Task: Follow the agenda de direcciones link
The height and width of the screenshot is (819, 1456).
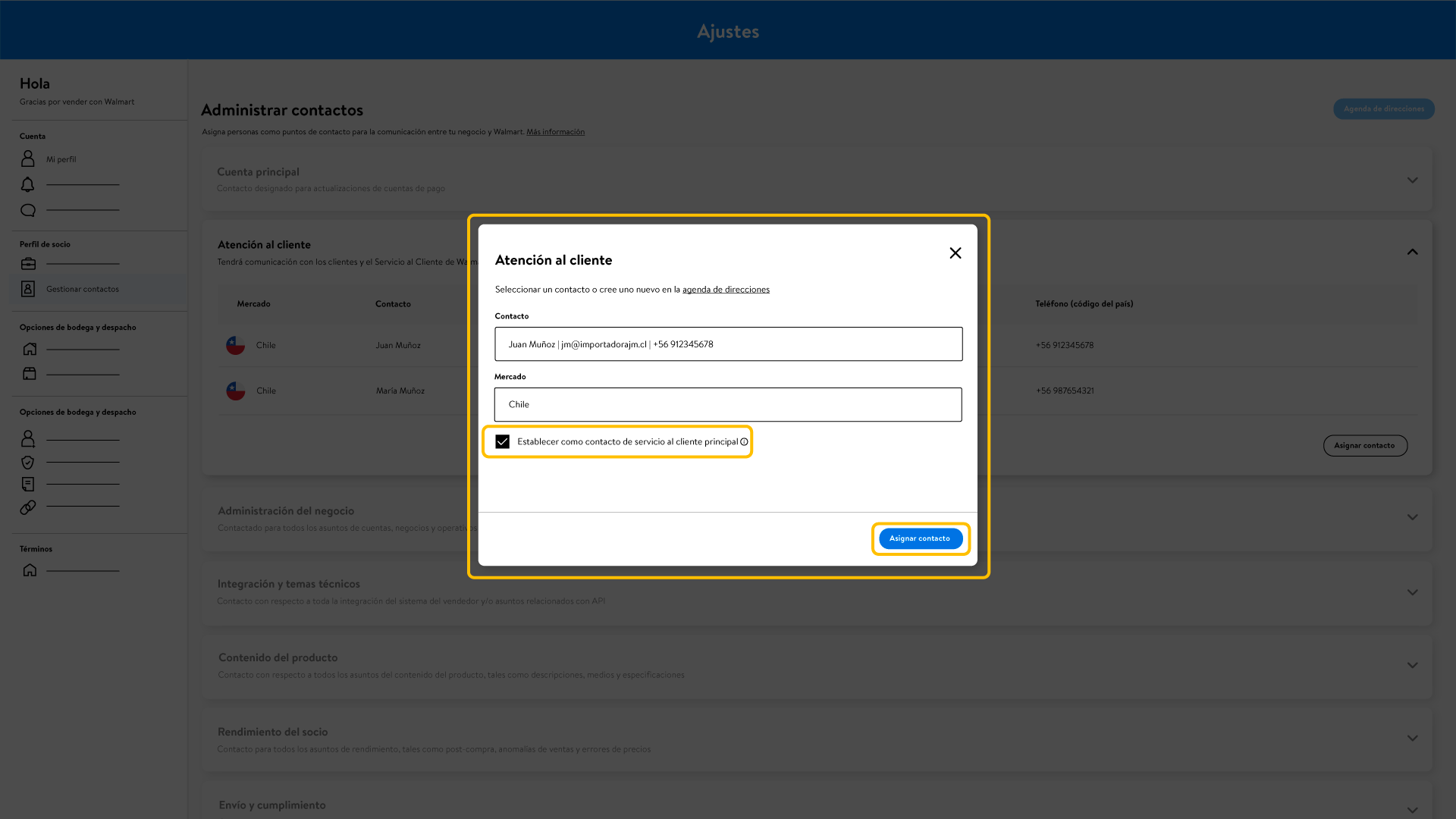Action: [x=726, y=290]
